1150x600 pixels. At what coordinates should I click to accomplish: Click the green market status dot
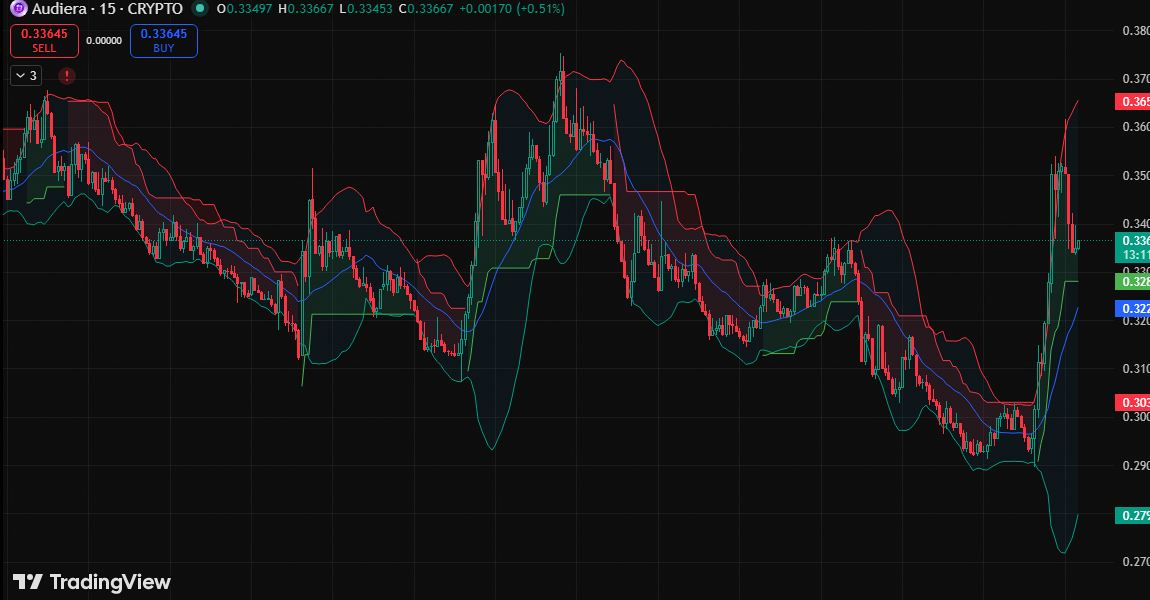[200, 9]
